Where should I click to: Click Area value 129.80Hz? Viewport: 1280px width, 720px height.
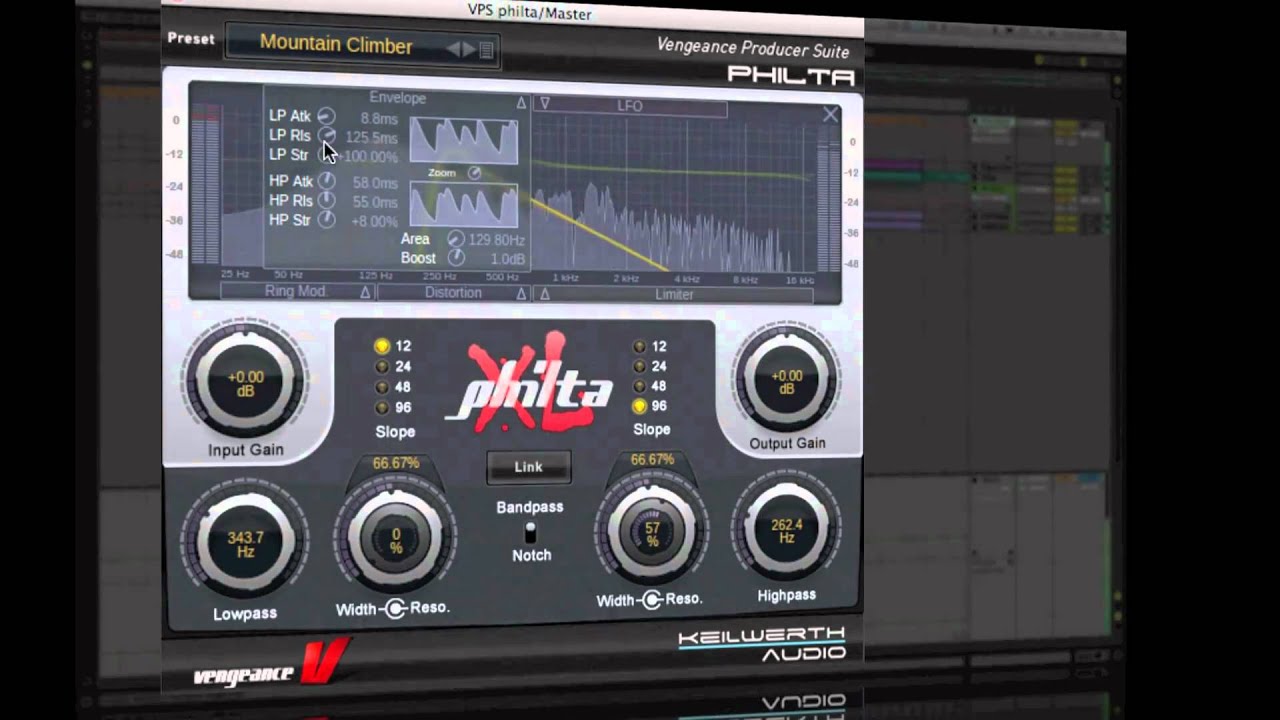(x=496, y=241)
